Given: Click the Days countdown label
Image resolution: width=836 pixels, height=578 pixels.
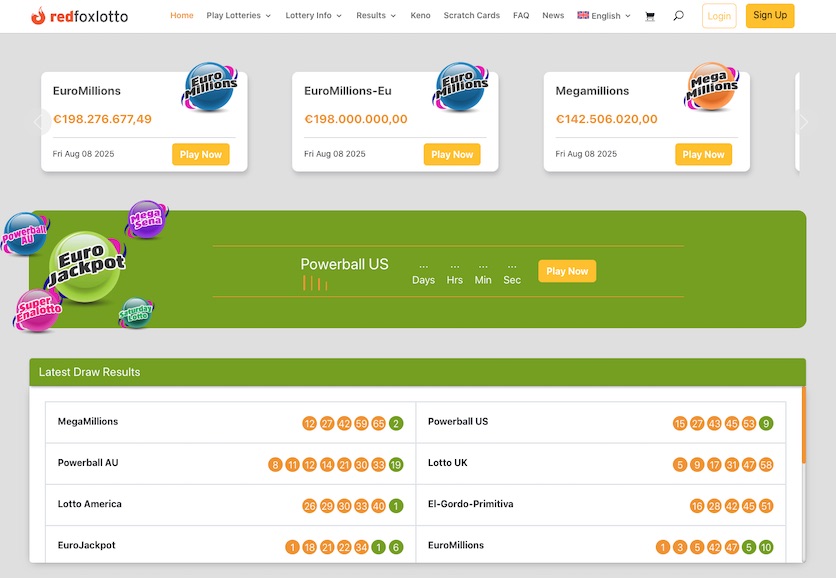Looking at the screenshot, I should 423,280.
